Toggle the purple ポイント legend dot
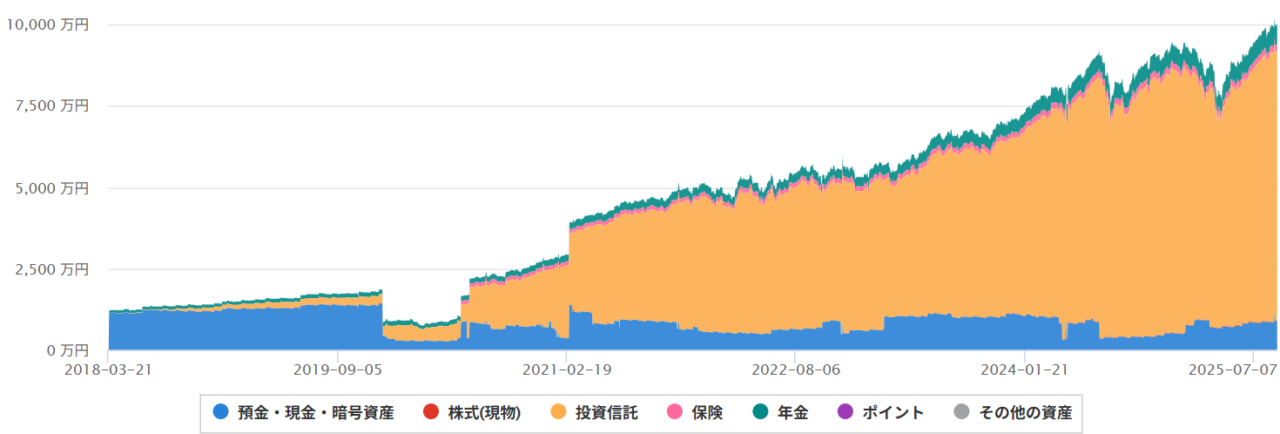This screenshot has height=434, width=1280. pos(845,412)
